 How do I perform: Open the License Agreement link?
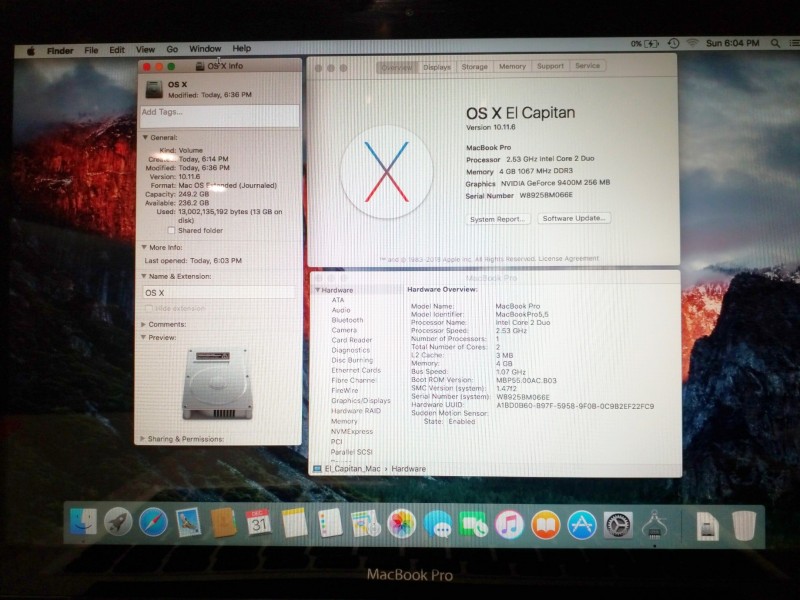click(x=568, y=259)
